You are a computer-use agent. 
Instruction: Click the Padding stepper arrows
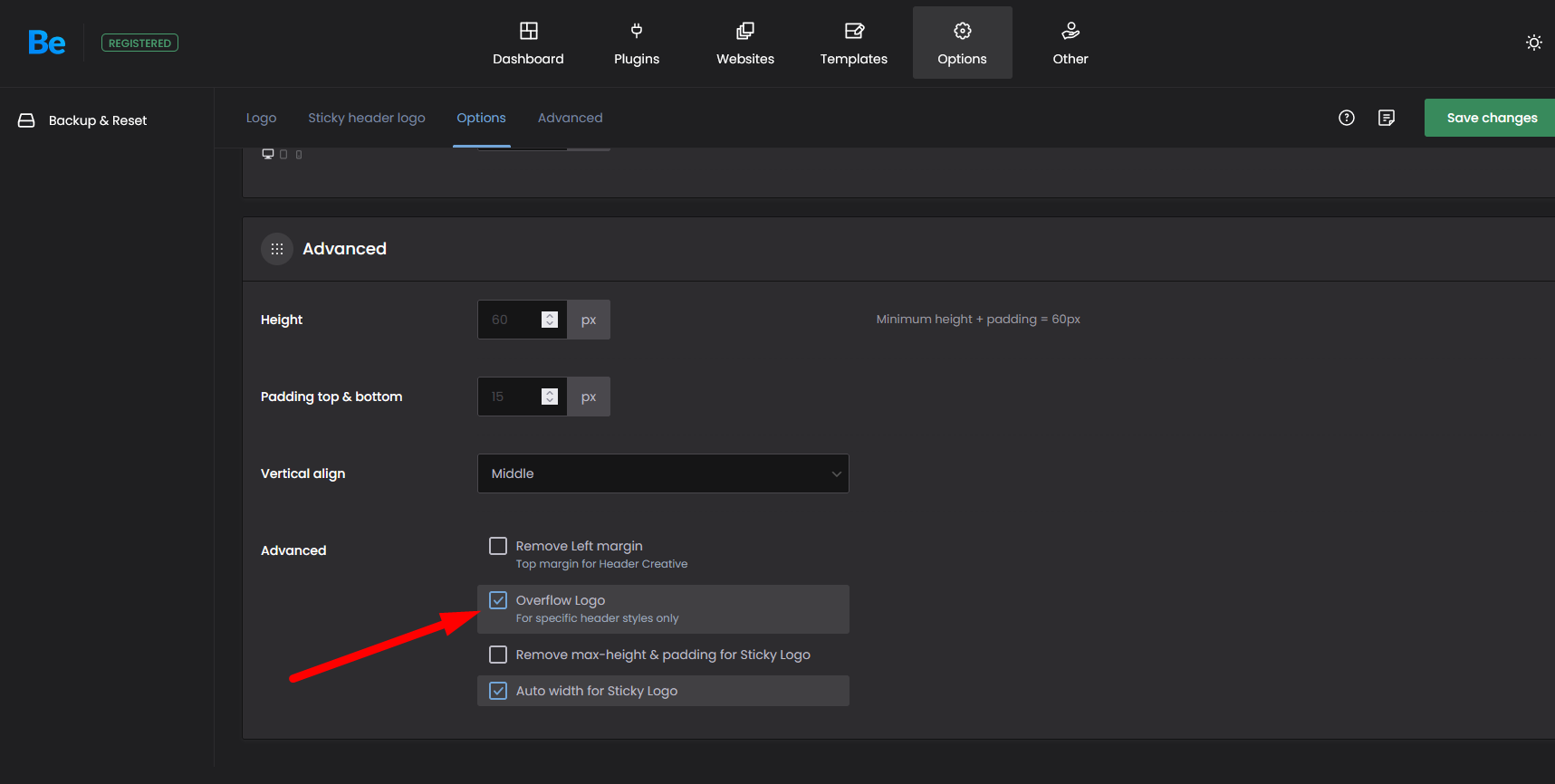click(x=550, y=397)
